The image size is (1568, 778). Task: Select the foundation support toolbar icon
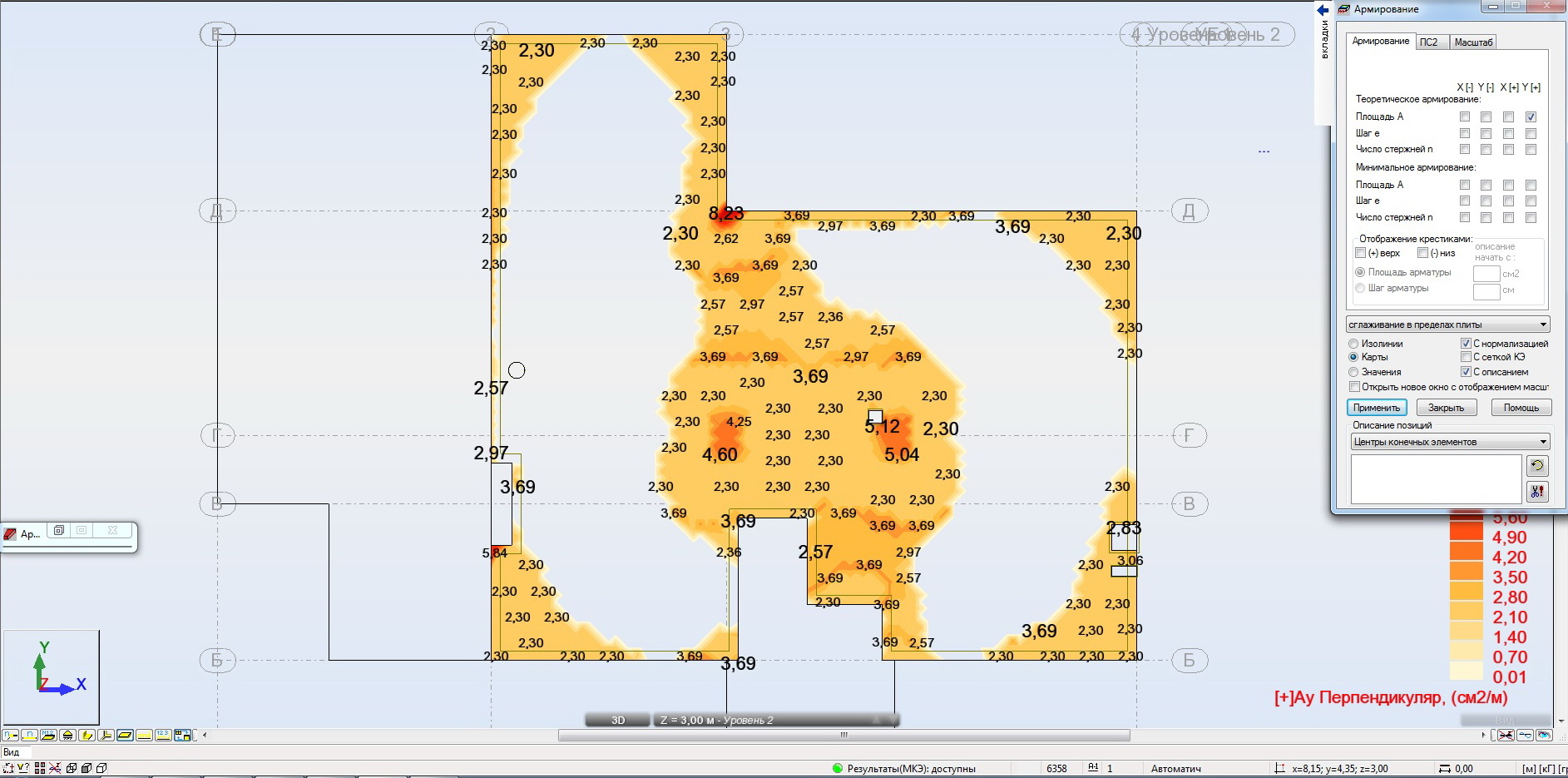tap(67, 736)
